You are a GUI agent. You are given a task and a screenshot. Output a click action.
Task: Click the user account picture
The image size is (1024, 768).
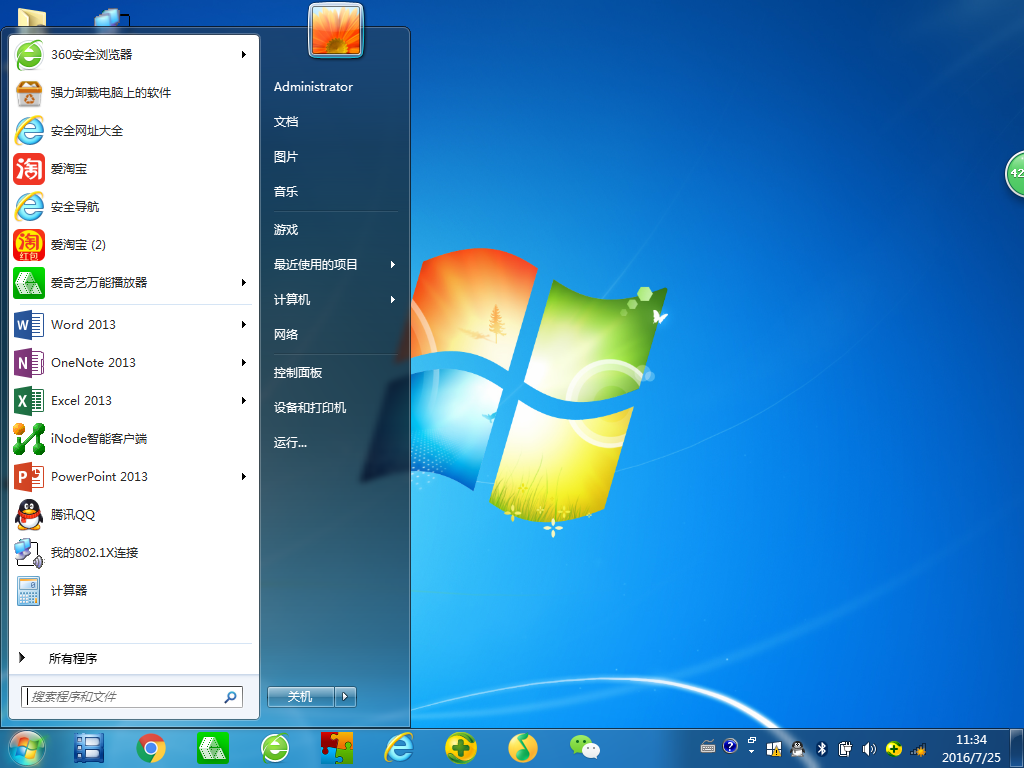[x=336, y=30]
